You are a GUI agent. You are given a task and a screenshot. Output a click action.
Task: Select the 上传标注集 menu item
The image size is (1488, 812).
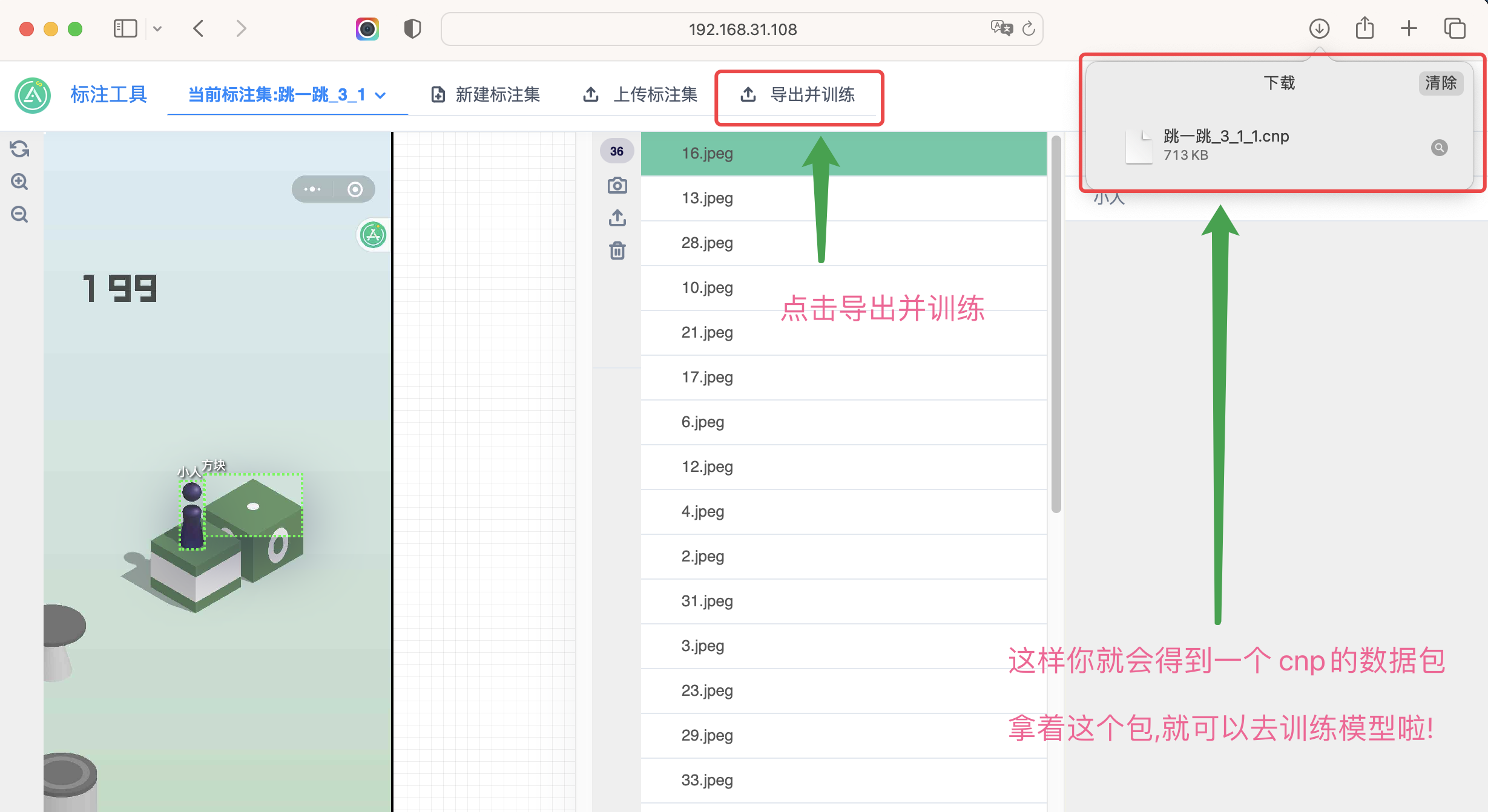click(x=640, y=95)
